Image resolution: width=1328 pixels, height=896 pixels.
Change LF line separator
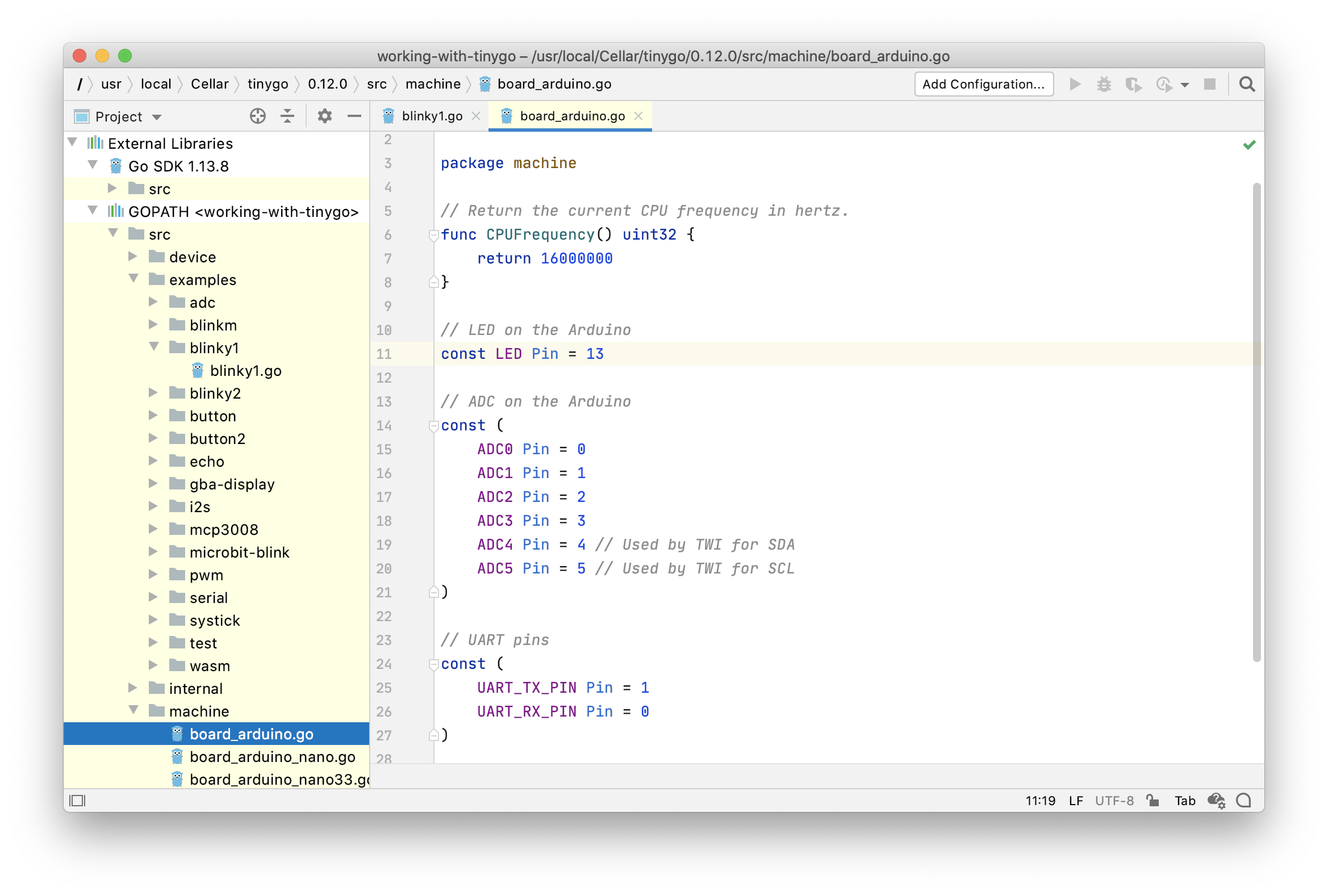[1075, 801]
